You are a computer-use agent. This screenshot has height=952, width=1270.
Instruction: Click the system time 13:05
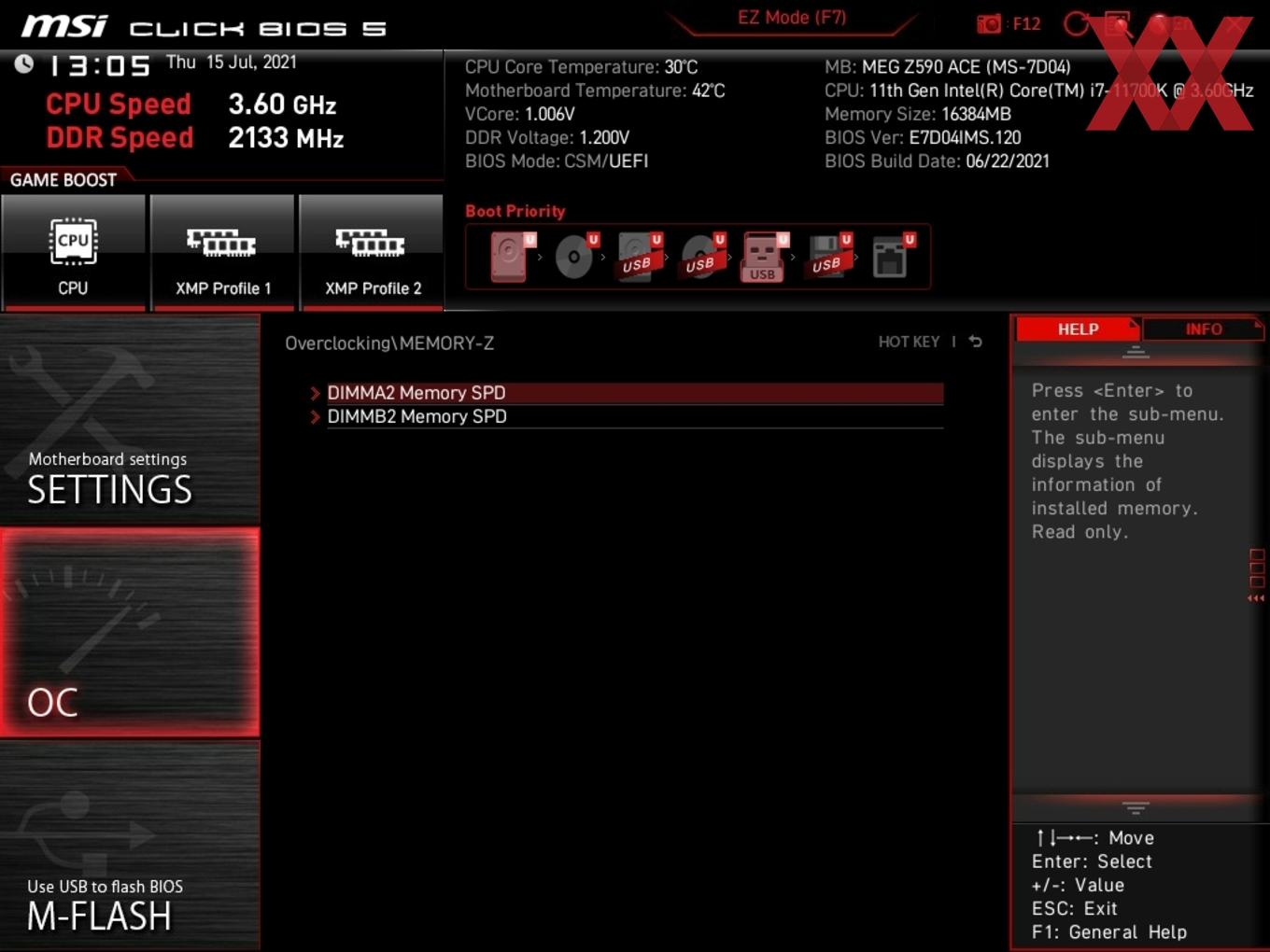pos(99,65)
